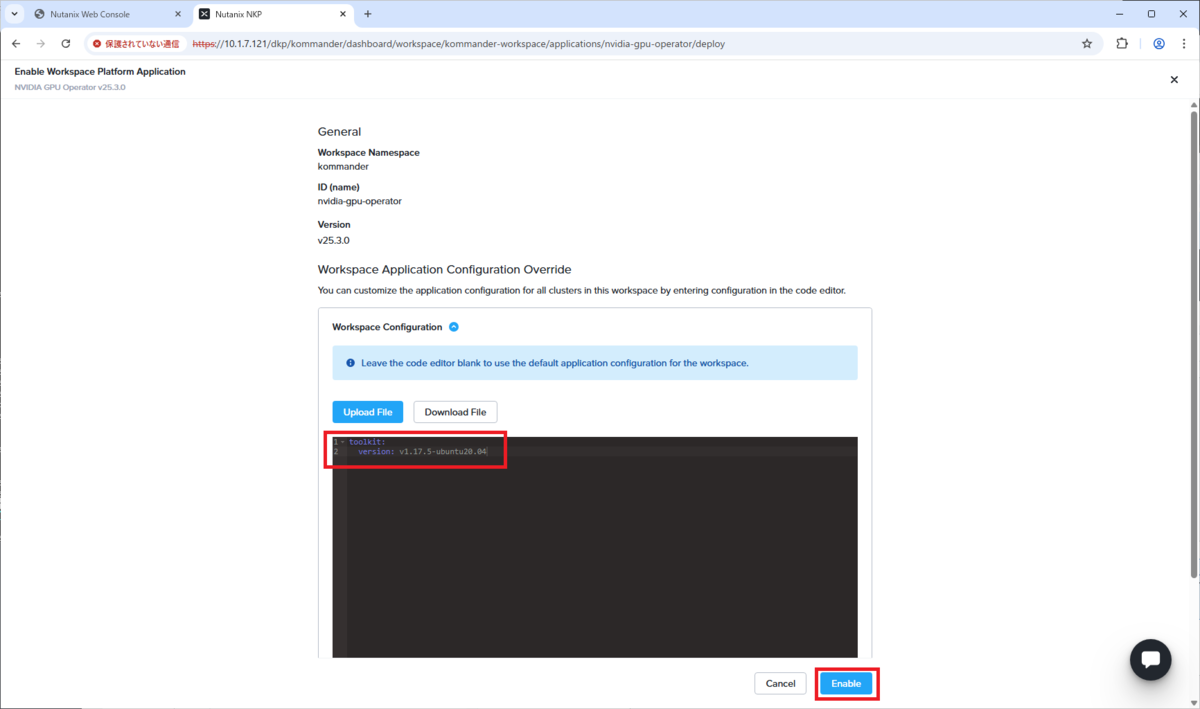The image size is (1200, 709).
Task: Open the Chrome three-dot menu
Action: 1183,44
